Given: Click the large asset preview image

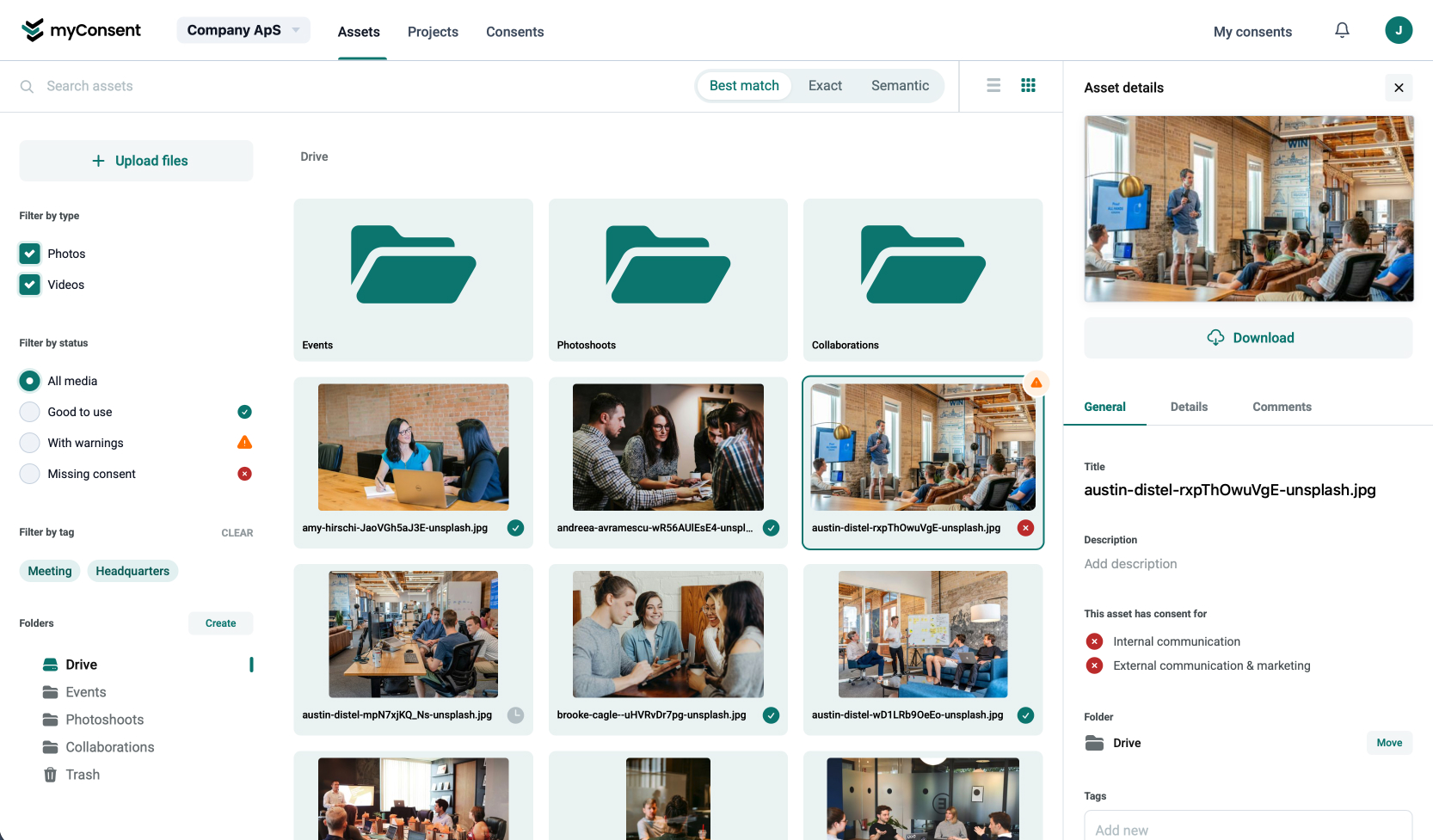Looking at the screenshot, I should [x=1248, y=209].
